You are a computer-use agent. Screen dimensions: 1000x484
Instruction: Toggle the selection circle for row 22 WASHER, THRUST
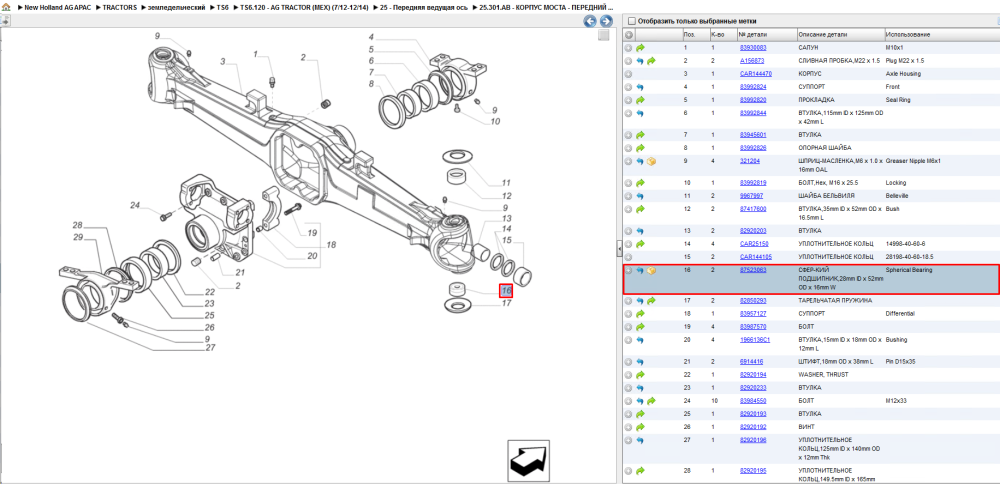629,375
